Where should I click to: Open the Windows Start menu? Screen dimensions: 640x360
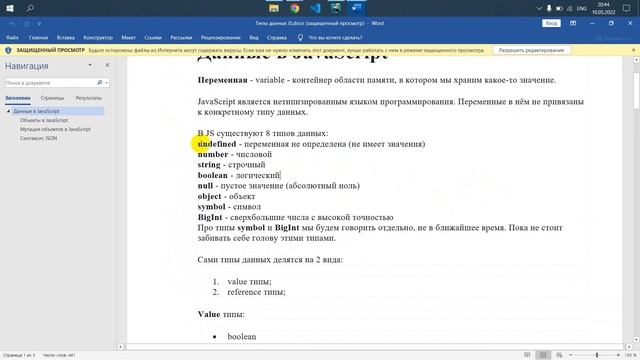tap(10, 8)
